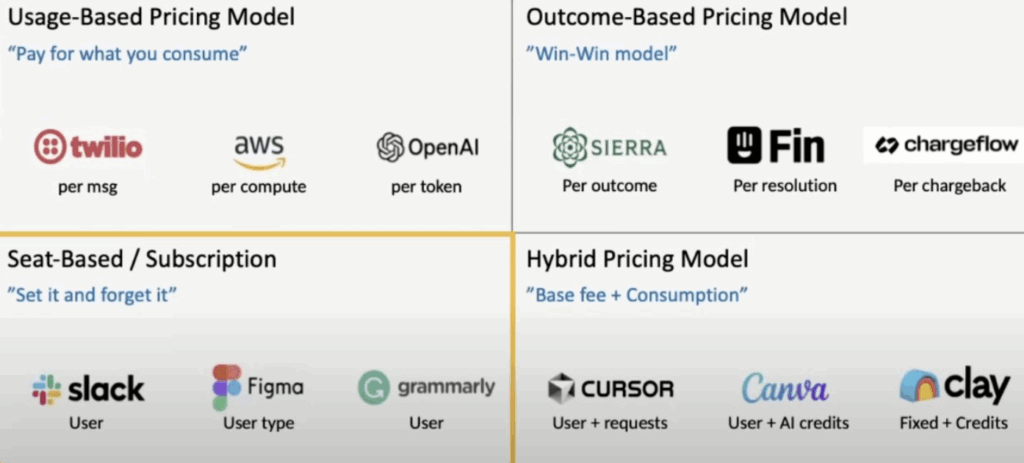1024x463 pixels.
Task: Select the AWS logo
Action: click(259, 149)
